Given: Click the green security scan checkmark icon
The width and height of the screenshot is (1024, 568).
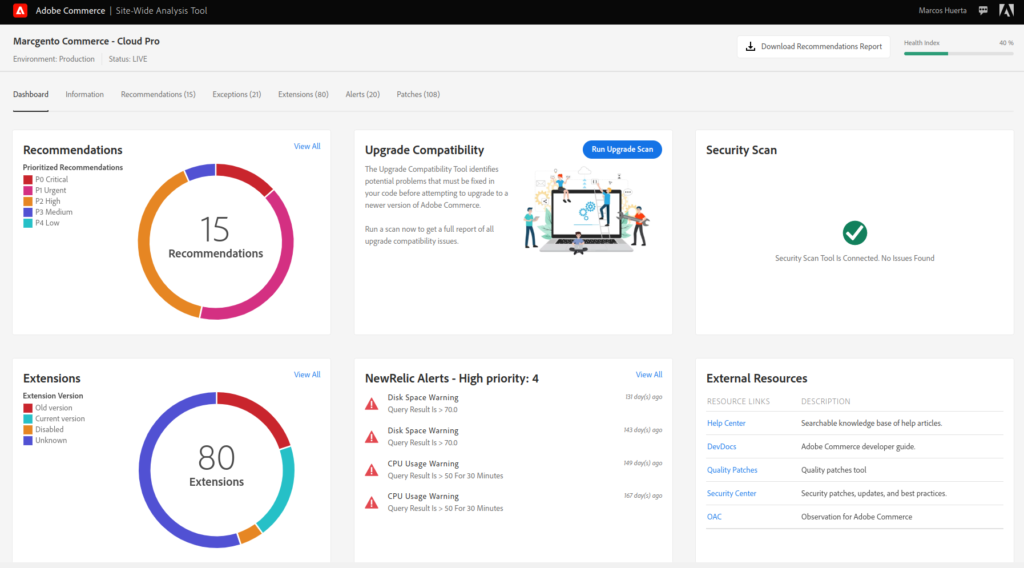Looking at the screenshot, I should 854,232.
